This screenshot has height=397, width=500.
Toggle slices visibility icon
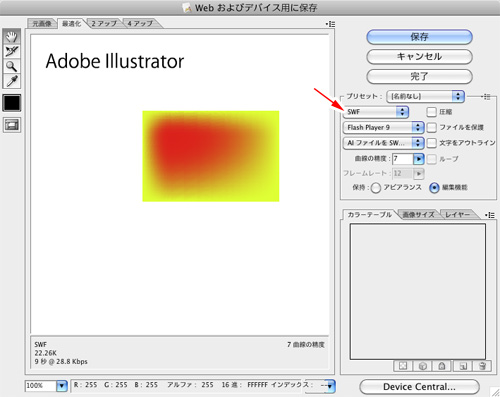coord(12,125)
